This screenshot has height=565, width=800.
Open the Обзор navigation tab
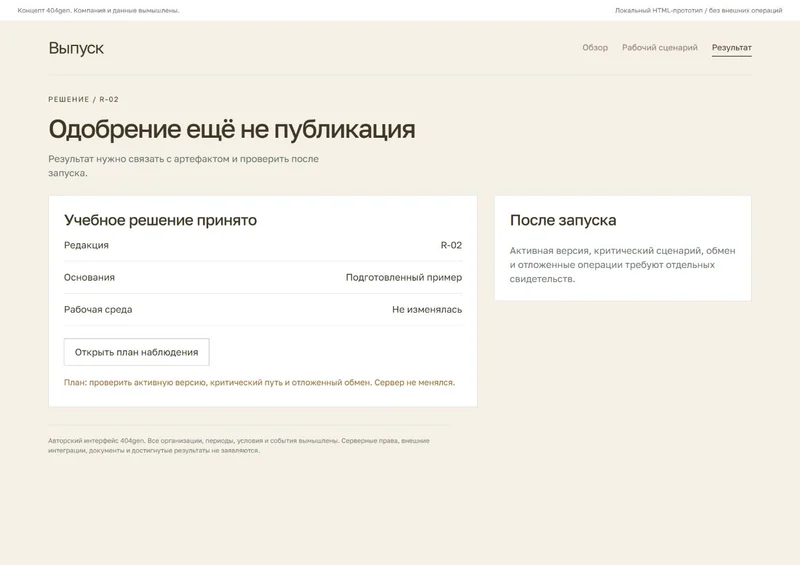(x=595, y=47)
